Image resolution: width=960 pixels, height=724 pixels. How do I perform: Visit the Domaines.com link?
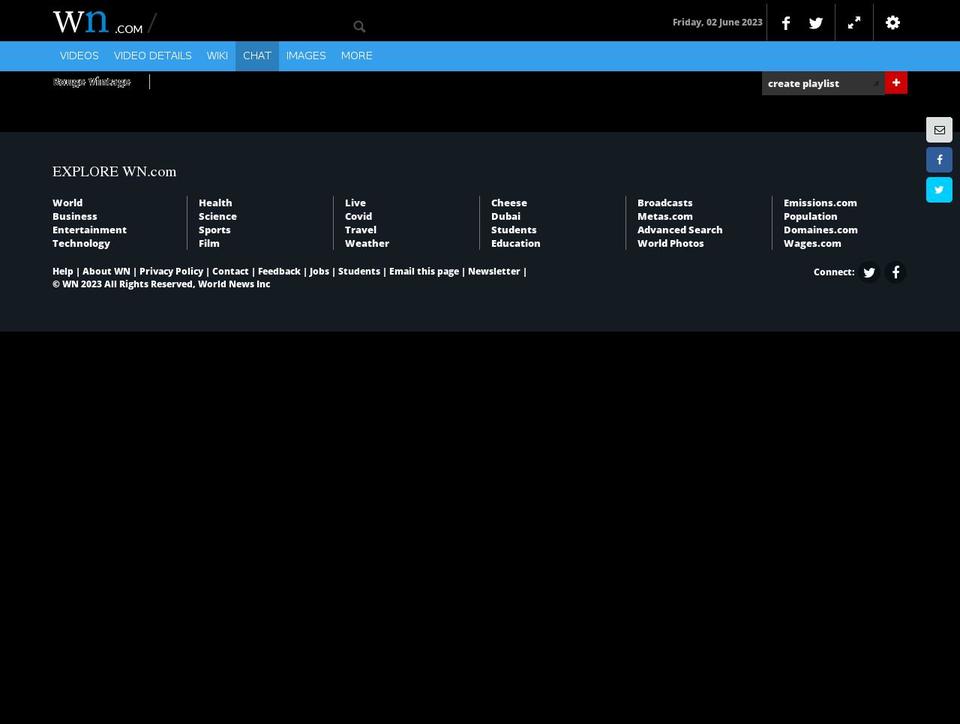click(821, 230)
